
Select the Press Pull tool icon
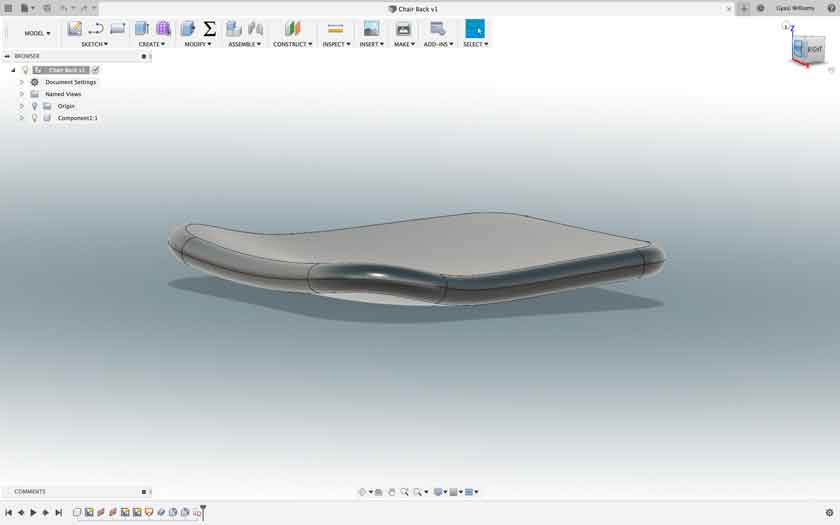(188, 29)
